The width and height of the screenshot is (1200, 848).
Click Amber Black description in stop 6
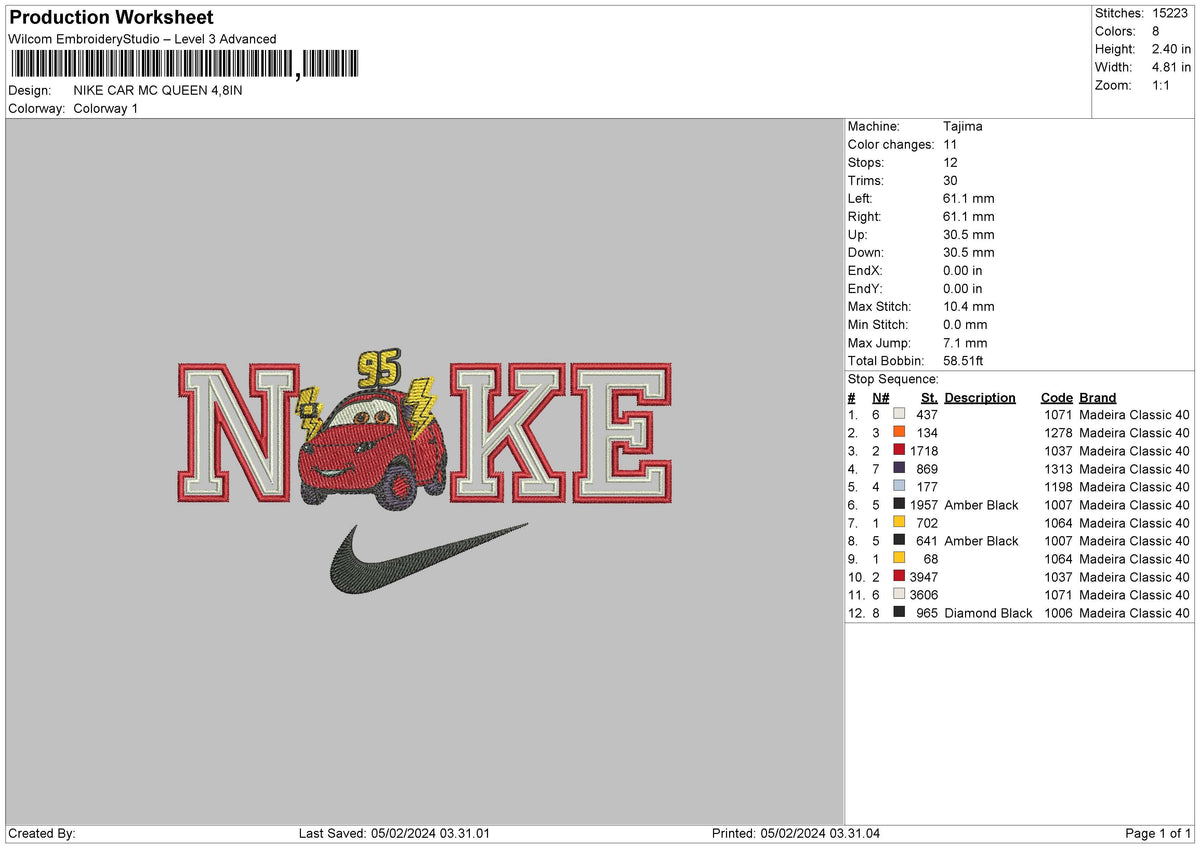pos(981,505)
